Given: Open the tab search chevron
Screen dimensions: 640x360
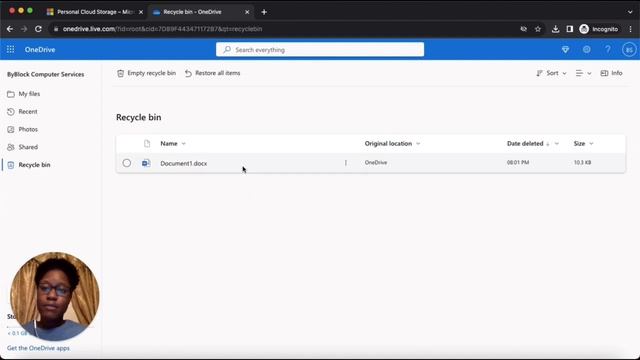Looking at the screenshot, I should (630, 12).
